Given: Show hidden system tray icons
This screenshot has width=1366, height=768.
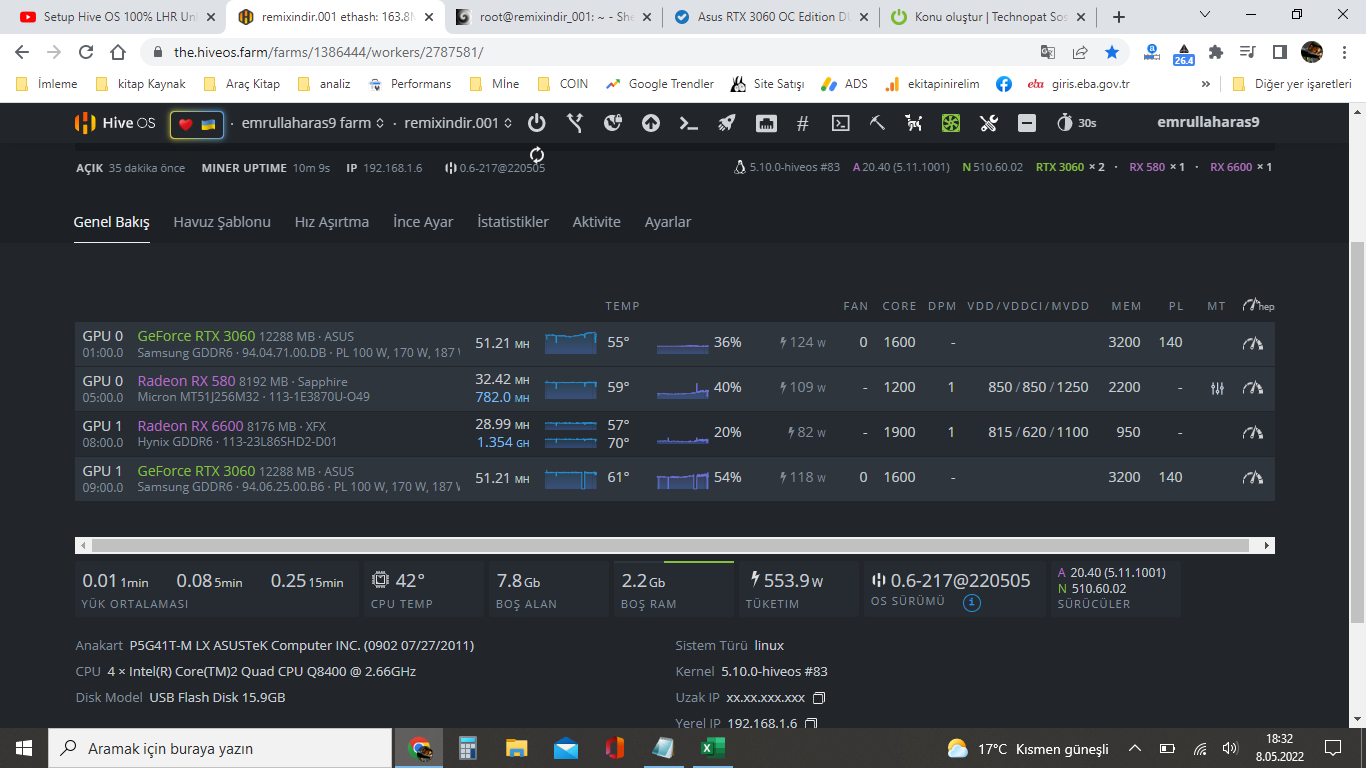Looking at the screenshot, I should [1135, 748].
